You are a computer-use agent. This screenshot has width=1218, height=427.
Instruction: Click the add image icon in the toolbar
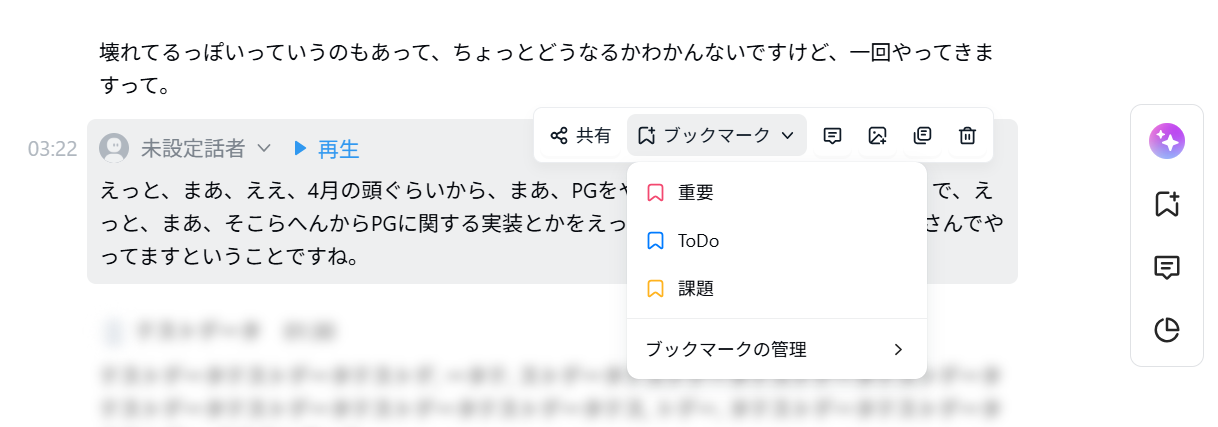click(x=877, y=135)
